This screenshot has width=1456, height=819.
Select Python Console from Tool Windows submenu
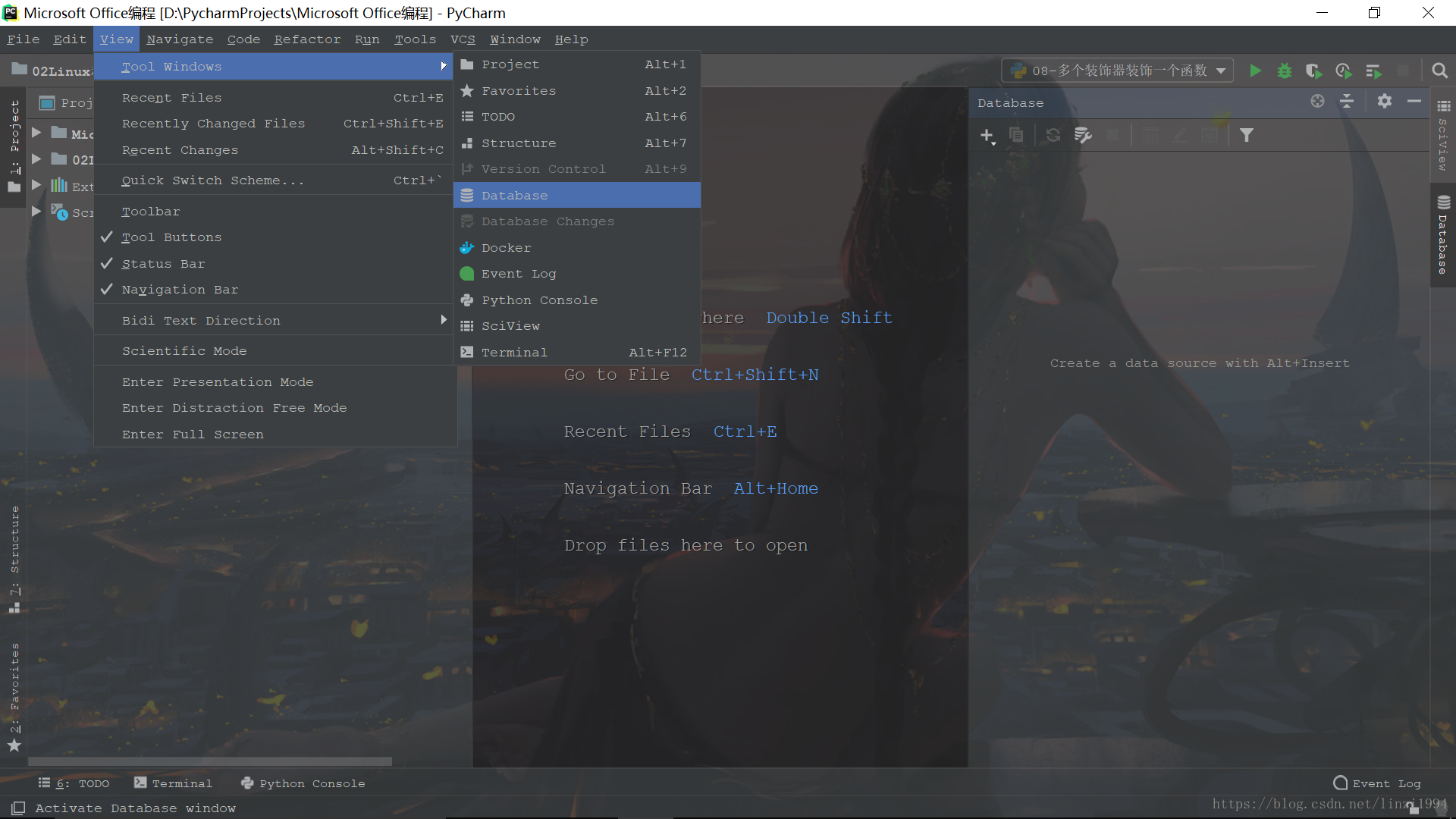(539, 300)
